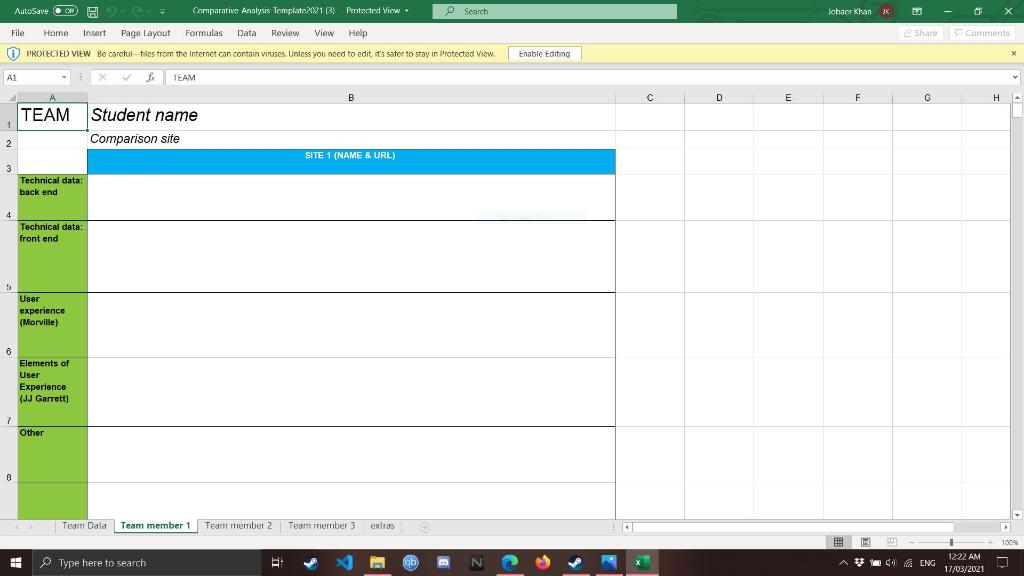Select Page Layout view in the status bar
1024x576 pixels.
pyautogui.click(x=864, y=542)
